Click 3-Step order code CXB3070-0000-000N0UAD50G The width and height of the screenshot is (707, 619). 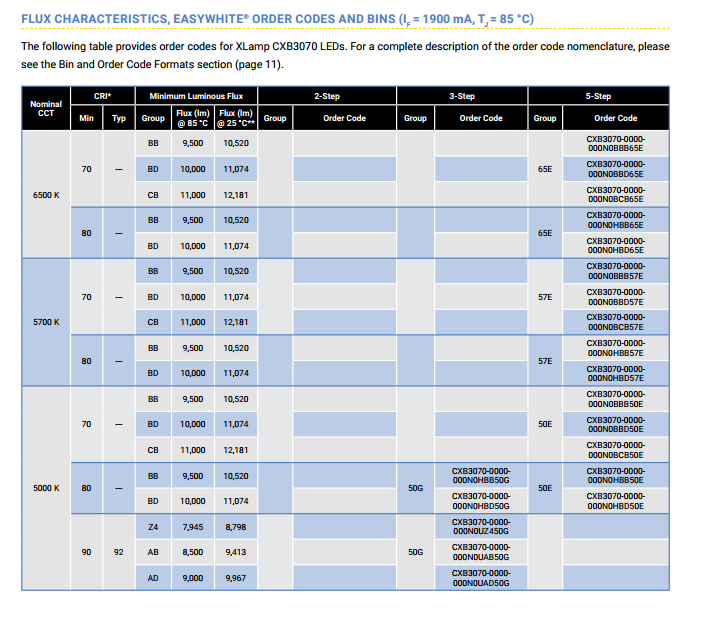[481, 578]
